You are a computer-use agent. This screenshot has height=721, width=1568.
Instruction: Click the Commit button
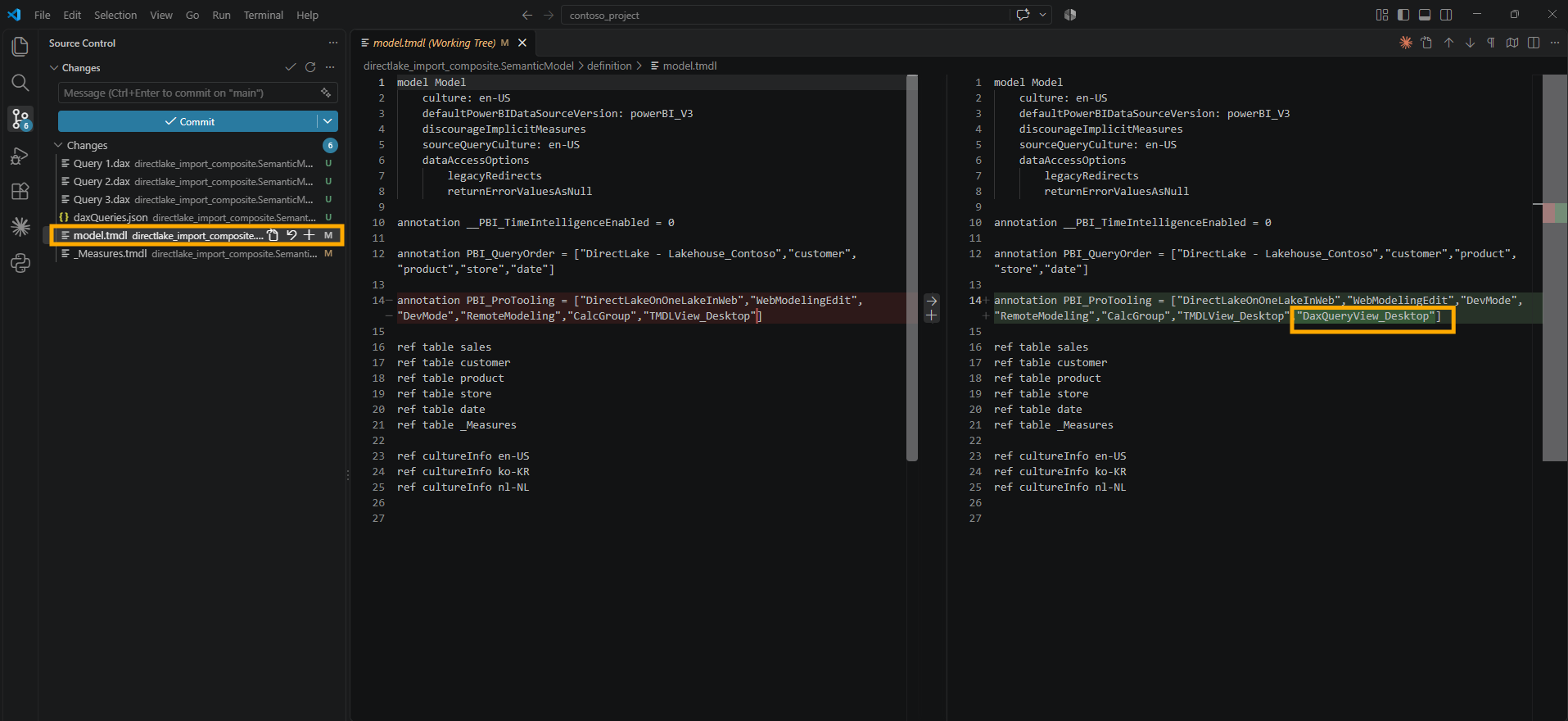(188, 121)
